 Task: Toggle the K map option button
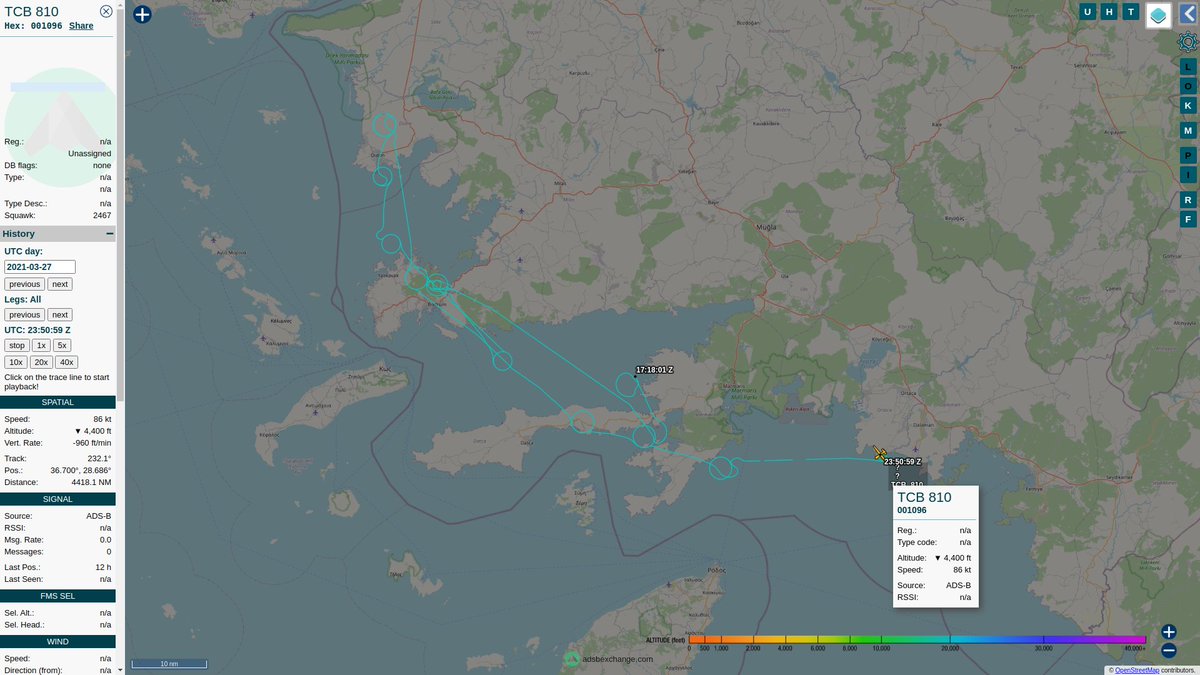pyautogui.click(x=1188, y=106)
